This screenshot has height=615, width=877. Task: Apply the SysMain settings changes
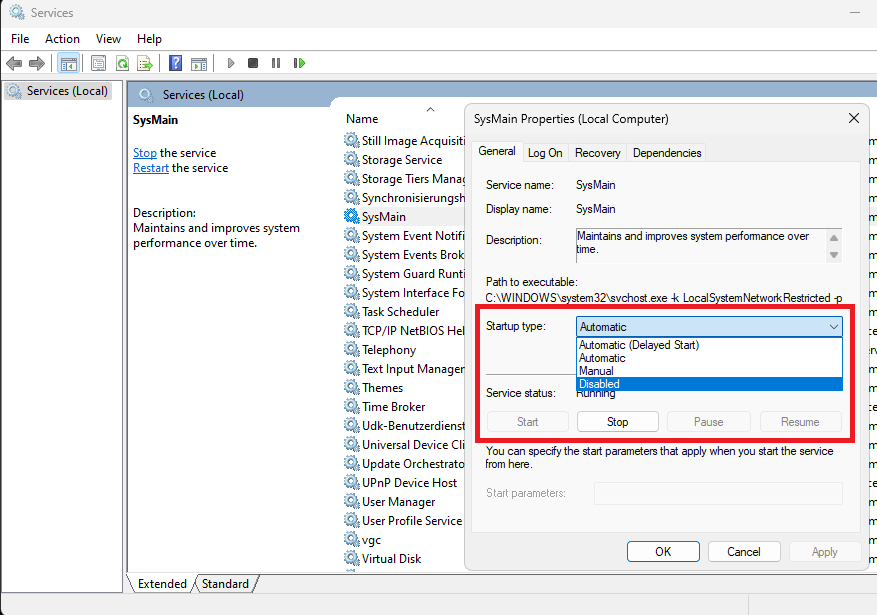click(x=824, y=551)
